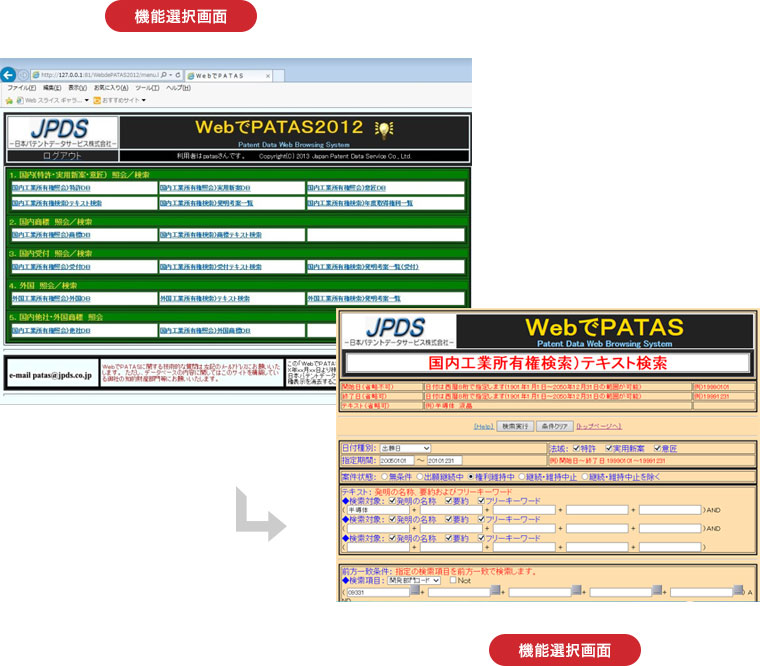The width and height of the screenshot is (760, 666).
Task: Toggle the 実用新案 law-area checkbox
Action: pos(609,448)
